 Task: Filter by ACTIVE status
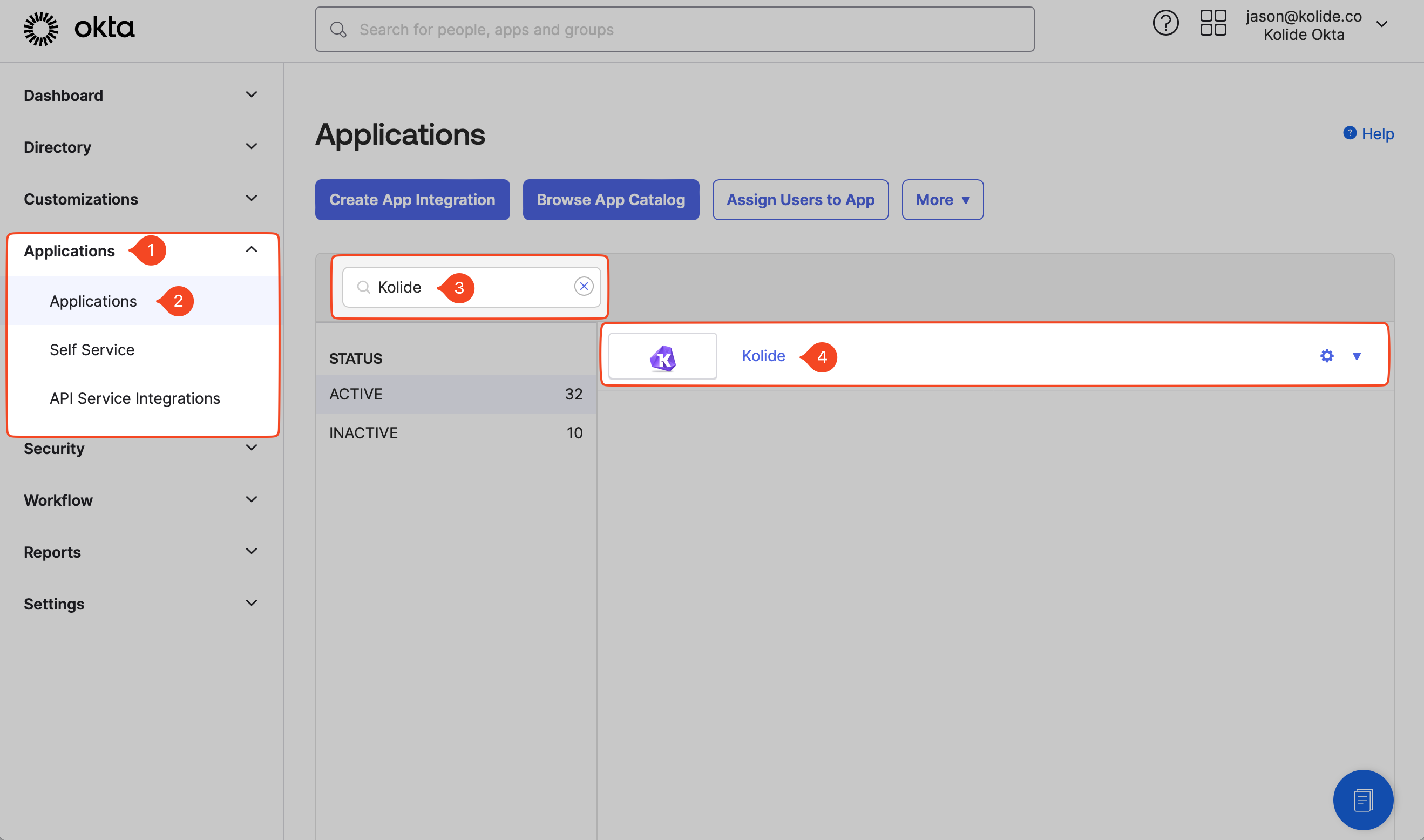(456, 394)
